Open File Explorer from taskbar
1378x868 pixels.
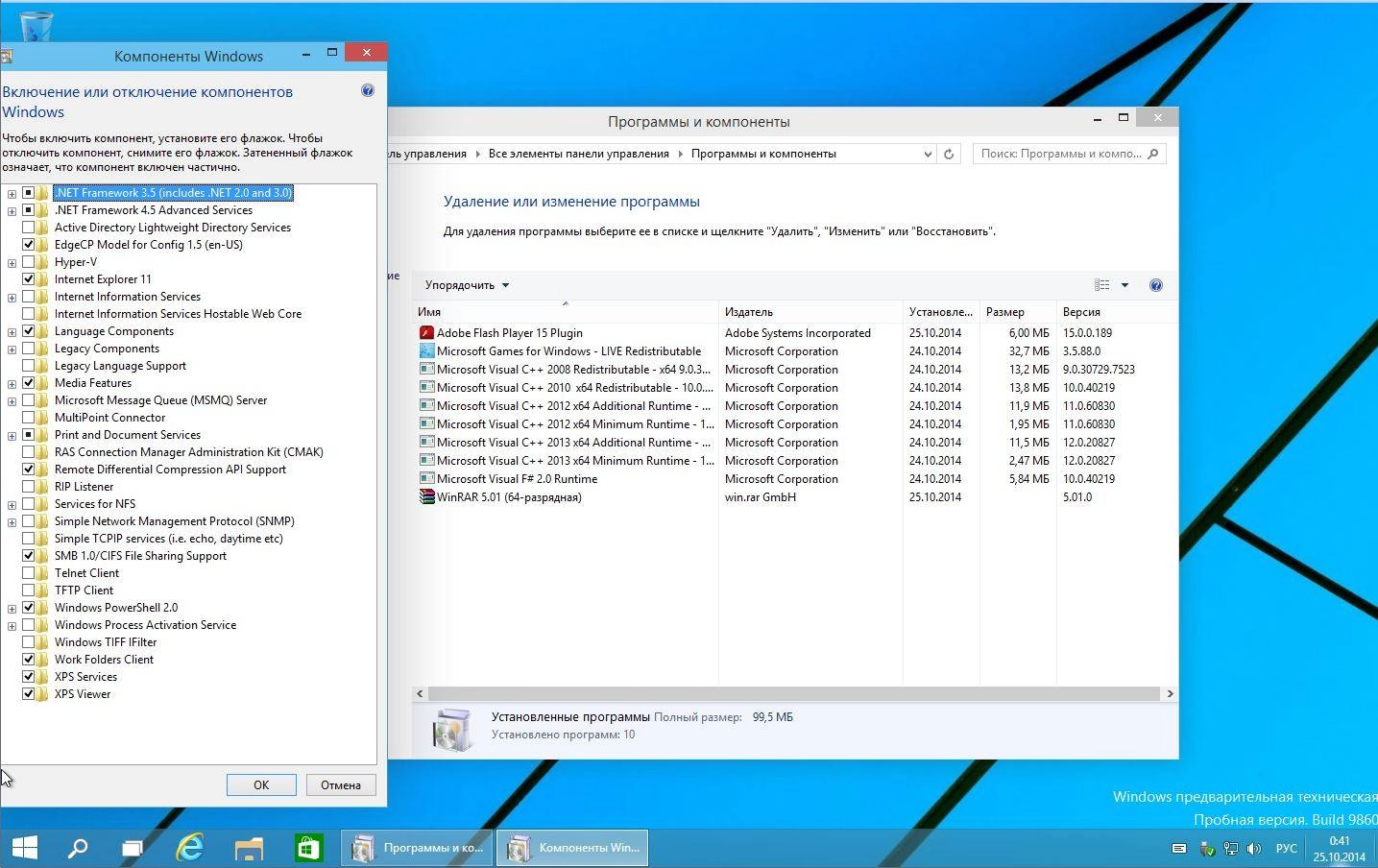249,848
